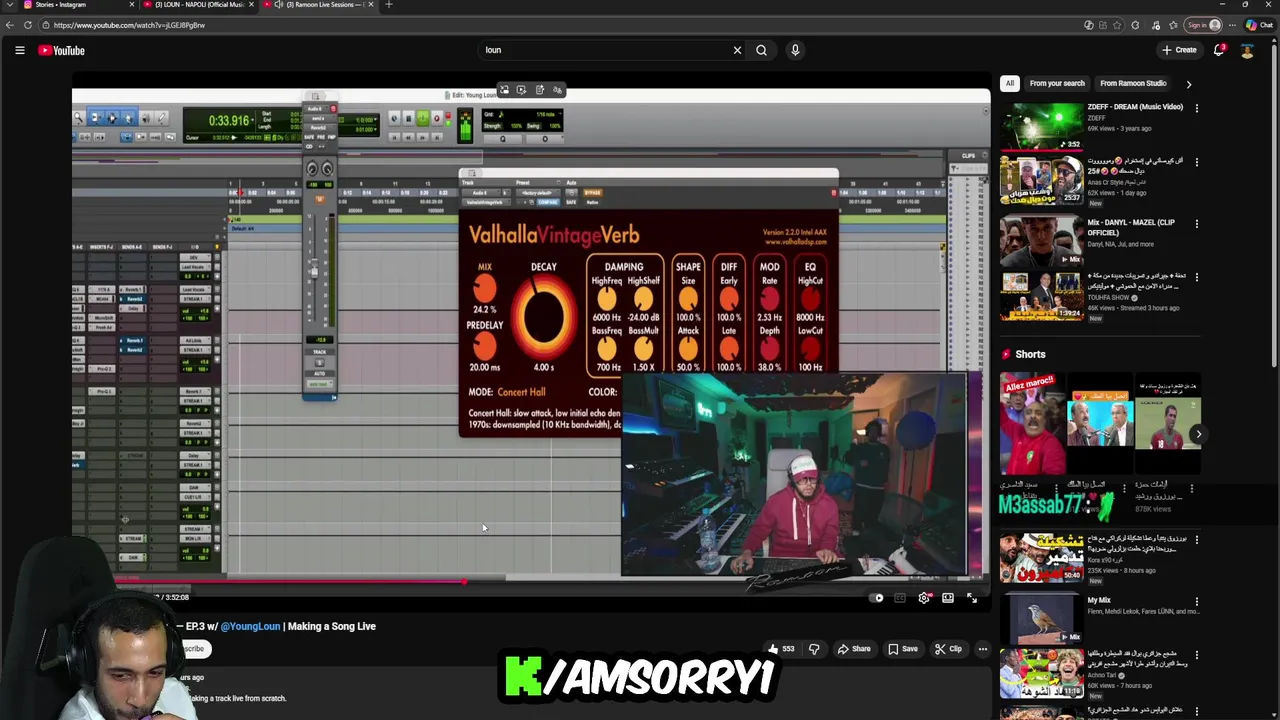1280x720 pixels.
Task: Open the browser Sign in profile button
Action: pos(1203,25)
